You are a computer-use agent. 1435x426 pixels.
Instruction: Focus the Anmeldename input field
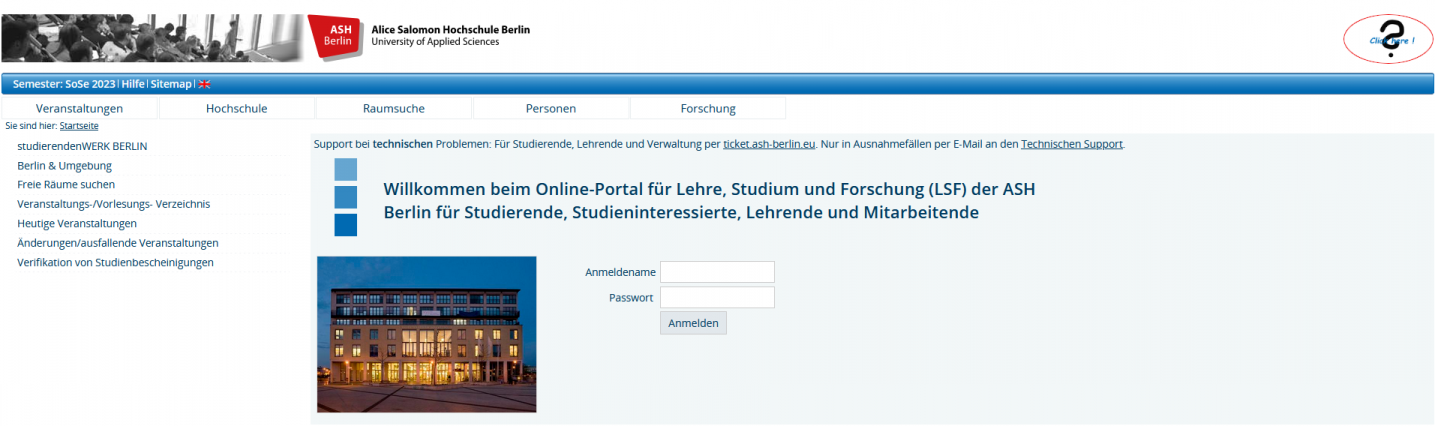[x=717, y=272]
